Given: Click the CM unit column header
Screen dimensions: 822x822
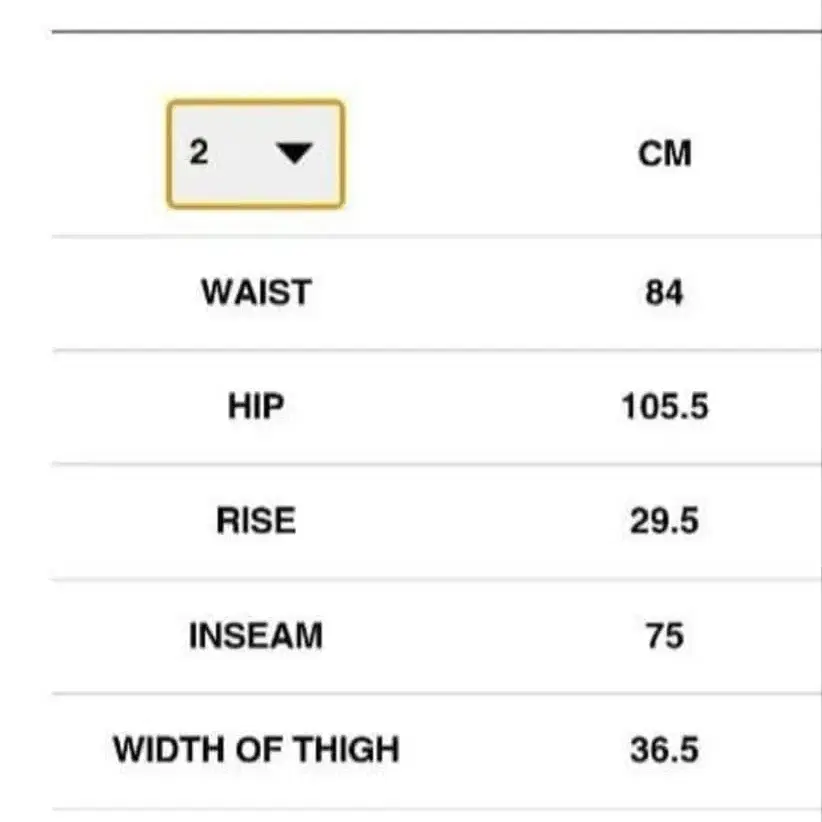Looking at the screenshot, I should 664,154.
